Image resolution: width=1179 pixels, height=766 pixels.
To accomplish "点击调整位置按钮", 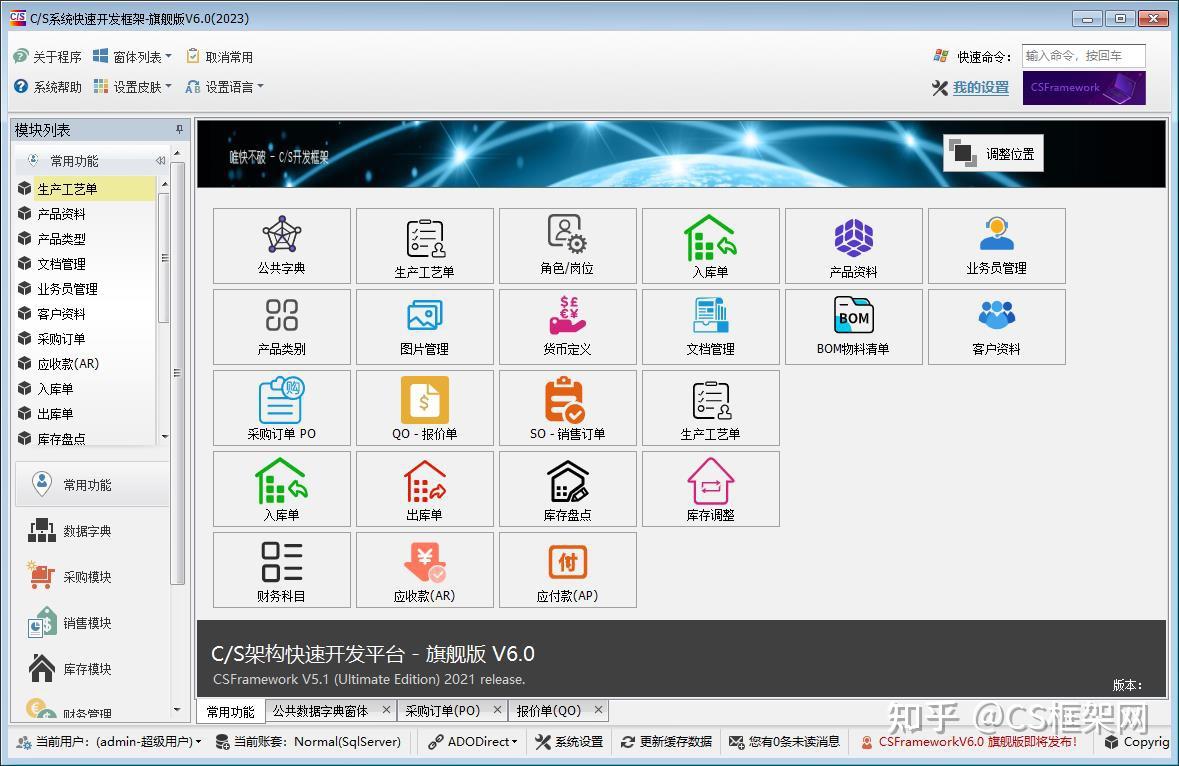I will pos(992,152).
